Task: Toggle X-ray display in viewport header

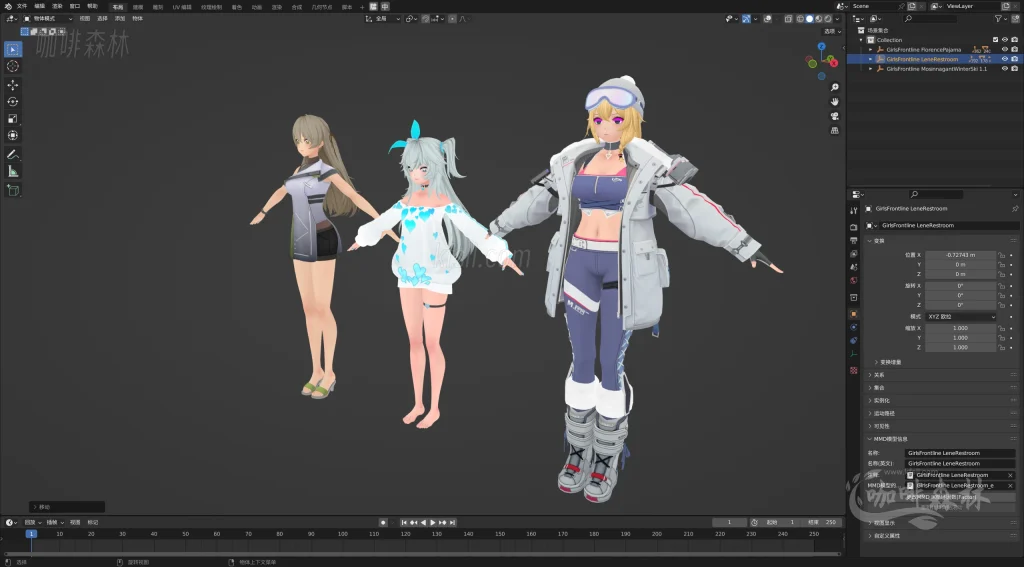Action: 788,19
